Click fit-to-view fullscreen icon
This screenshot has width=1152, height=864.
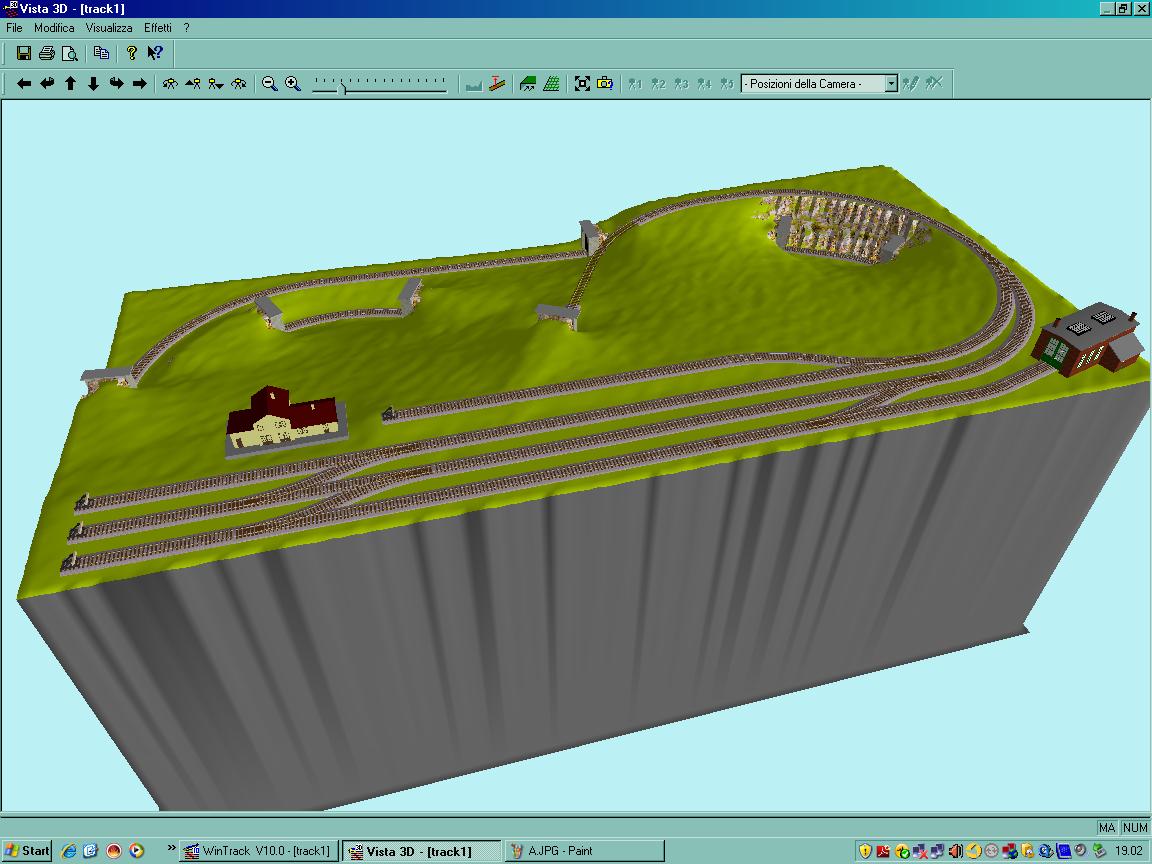coord(582,84)
